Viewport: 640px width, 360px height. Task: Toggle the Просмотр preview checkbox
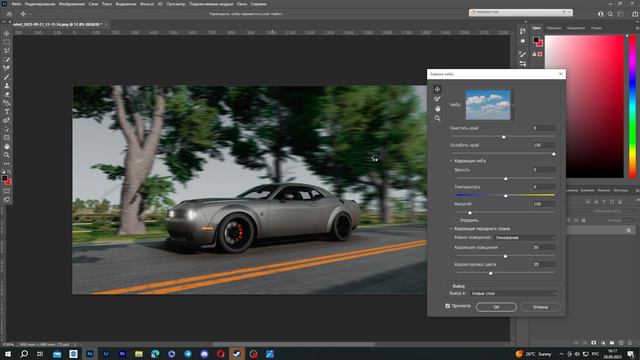point(448,306)
